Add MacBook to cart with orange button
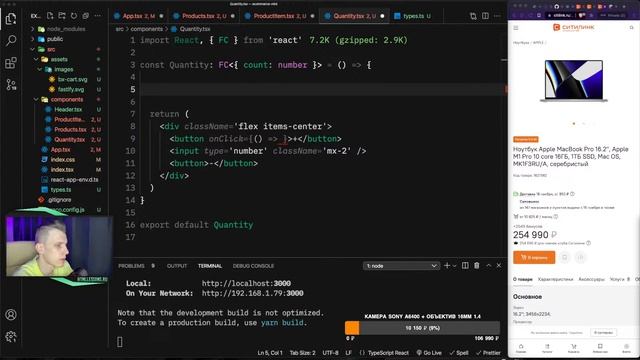The width and height of the screenshot is (640, 360). pos(534,257)
